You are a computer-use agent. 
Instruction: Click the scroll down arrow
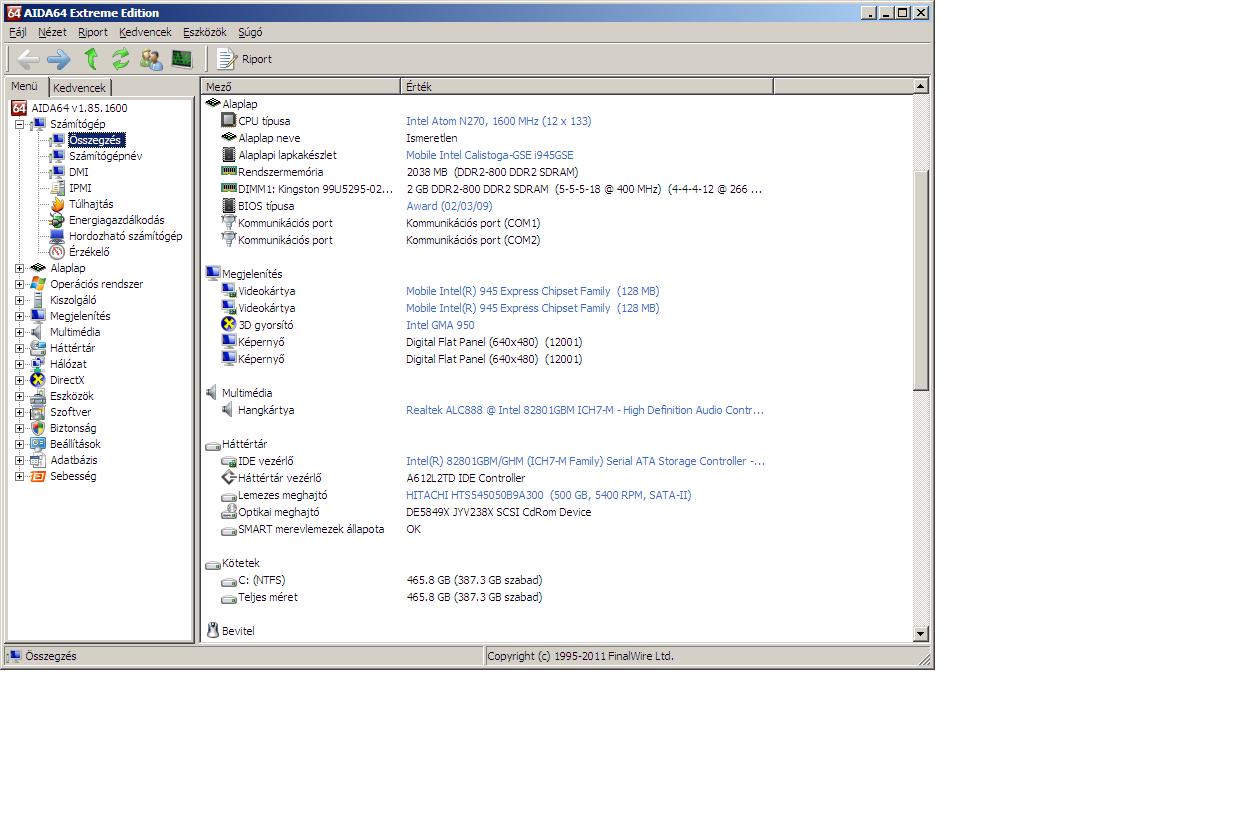(921, 634)
